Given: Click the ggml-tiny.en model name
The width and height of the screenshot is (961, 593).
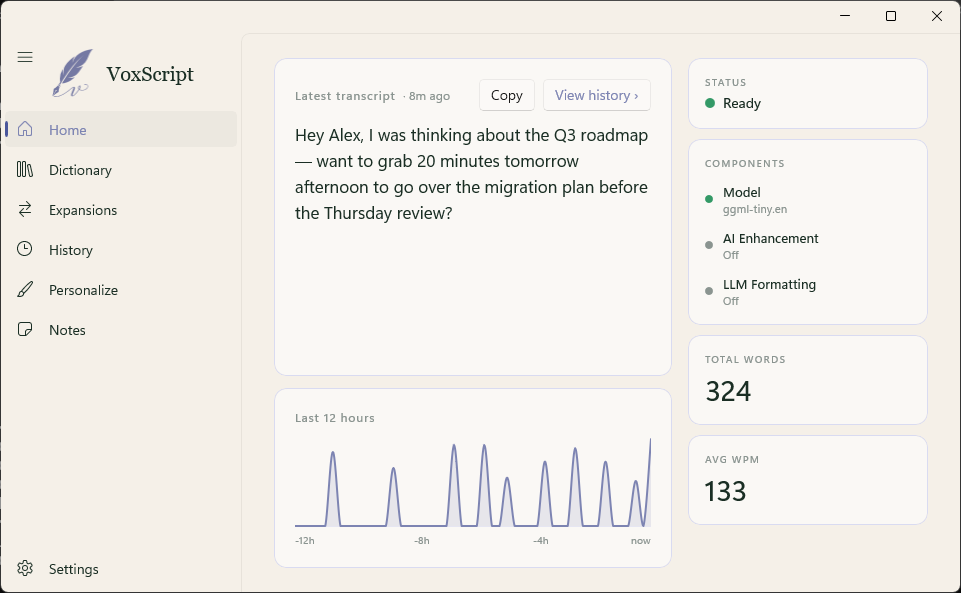Looking at the screenshot, I should click(x=754, y=209).
